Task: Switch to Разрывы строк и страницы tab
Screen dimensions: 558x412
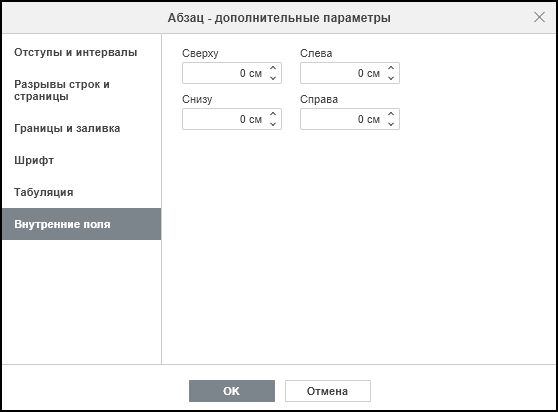Action: 81,90
